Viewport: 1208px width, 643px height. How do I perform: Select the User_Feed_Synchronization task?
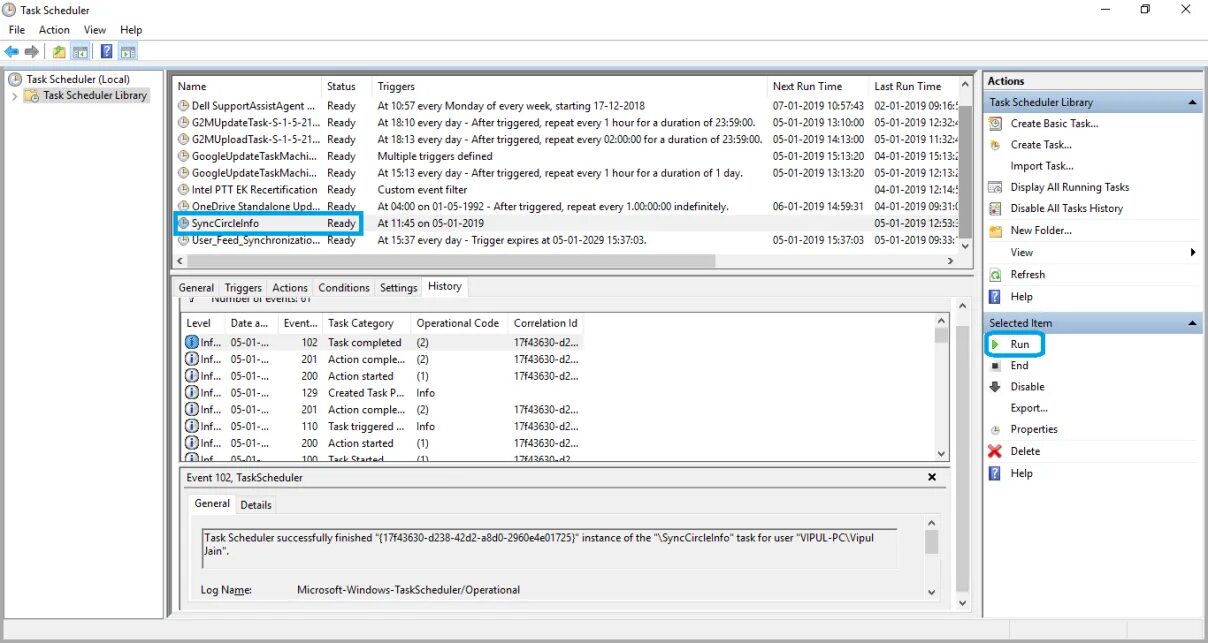coord(566,240)
